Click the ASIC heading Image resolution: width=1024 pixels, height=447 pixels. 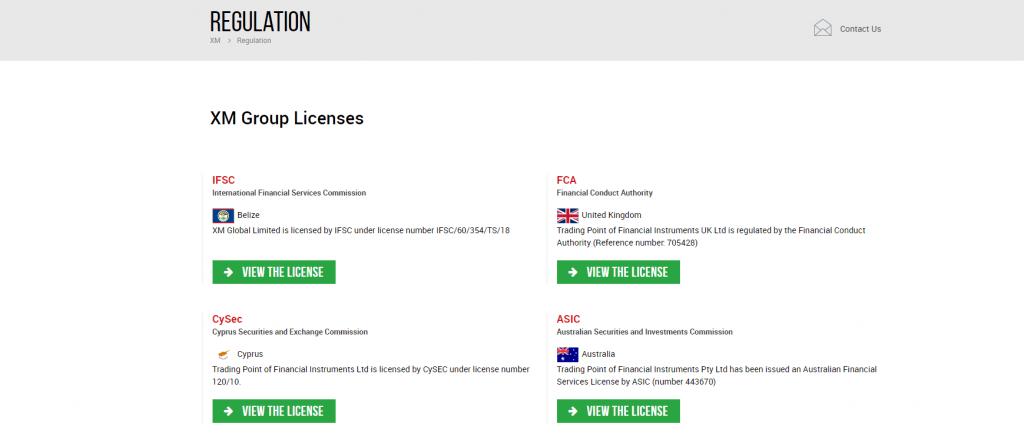pyautogui.click(x=568, y=319)
